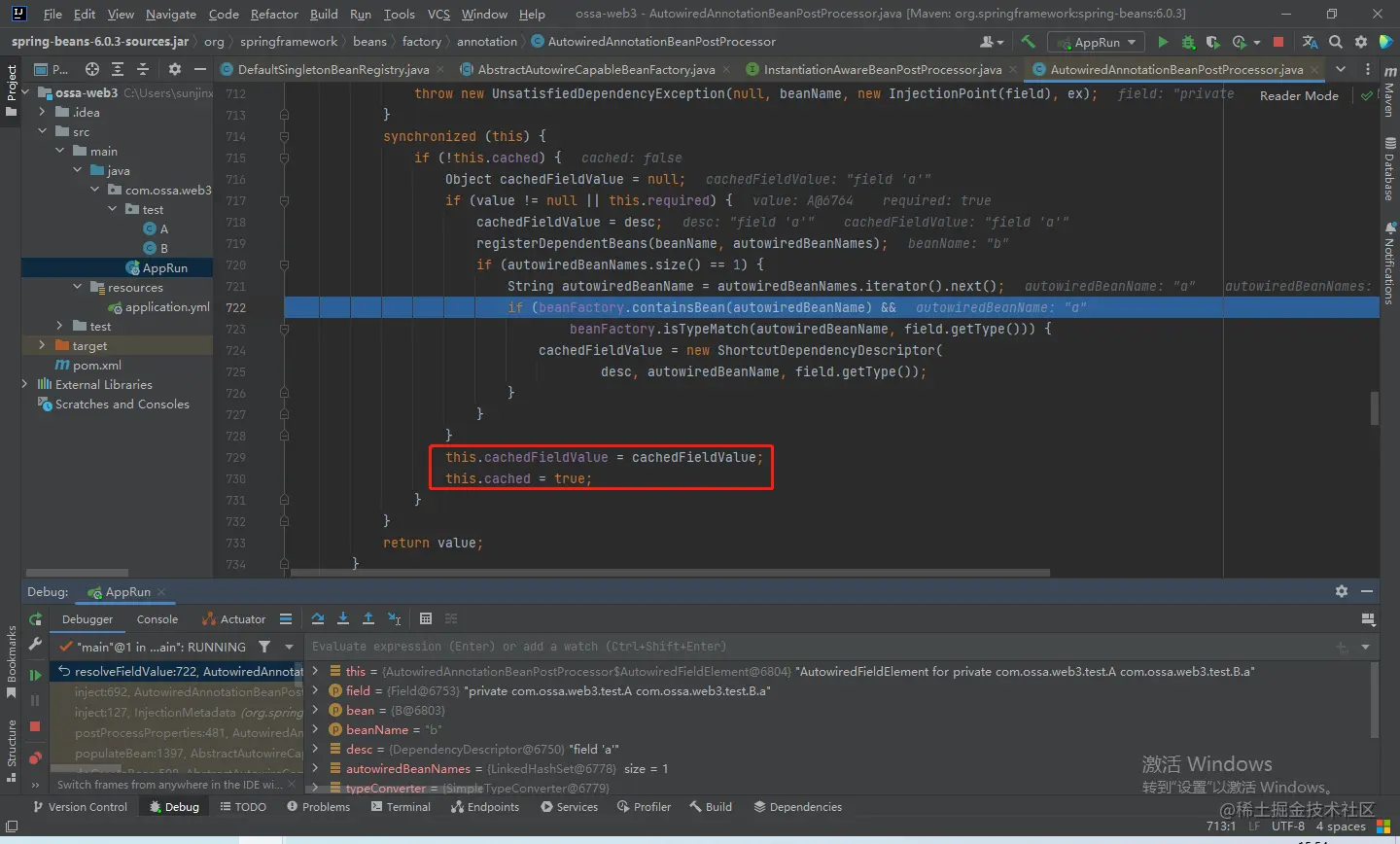The height and width of the screenshot is (844, 1400).
Task: Open the Navigate menu
Action: click(x=171, y=14)
